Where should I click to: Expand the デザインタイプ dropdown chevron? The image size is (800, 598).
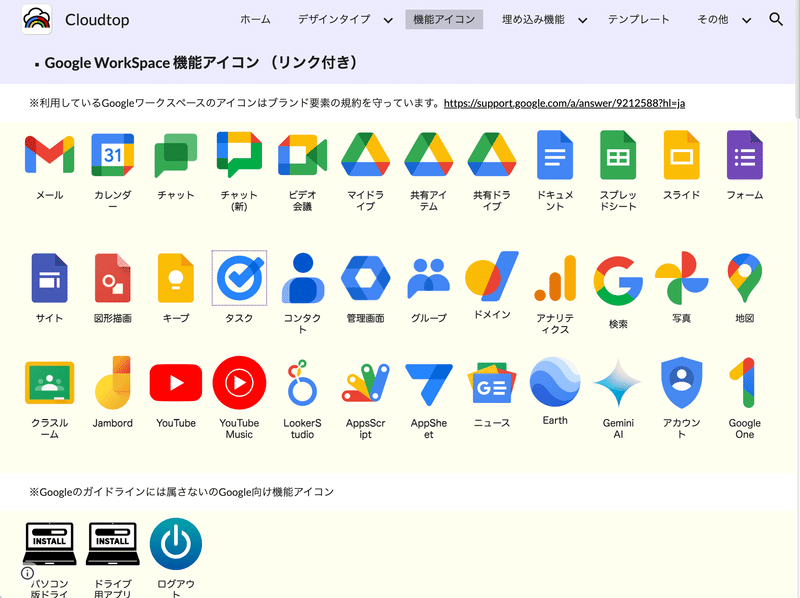pos(388,20)
